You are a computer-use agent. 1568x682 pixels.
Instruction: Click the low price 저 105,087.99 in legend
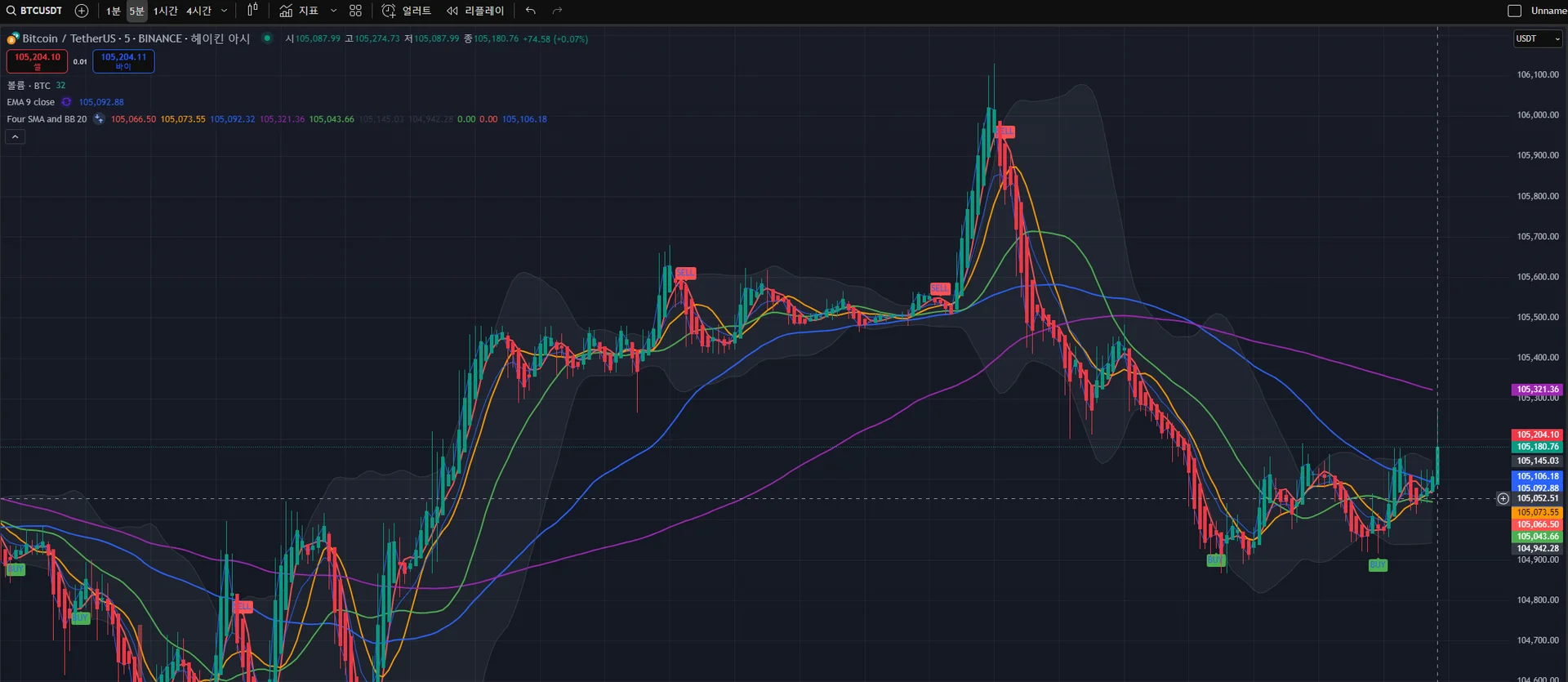(x=432, y=38)
